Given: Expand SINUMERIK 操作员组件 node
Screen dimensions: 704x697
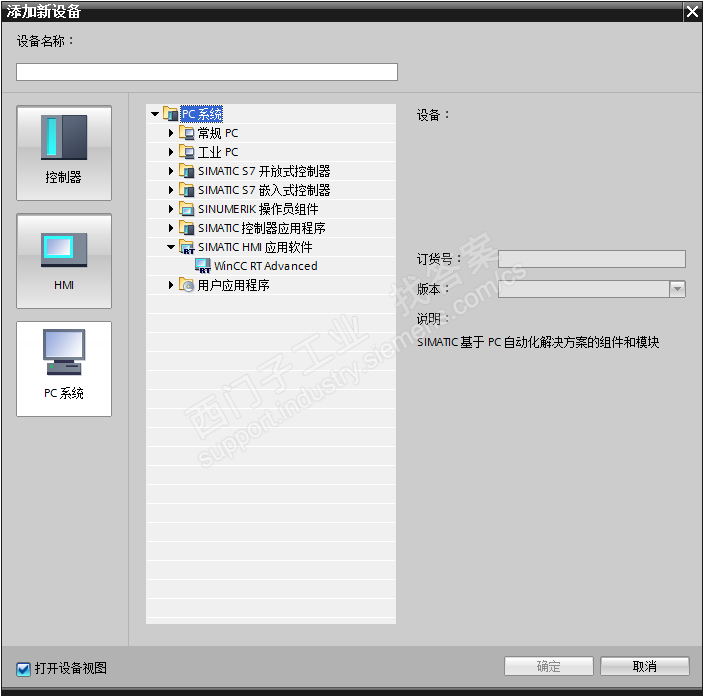Looking at the screenshot, I should (171, 209).
